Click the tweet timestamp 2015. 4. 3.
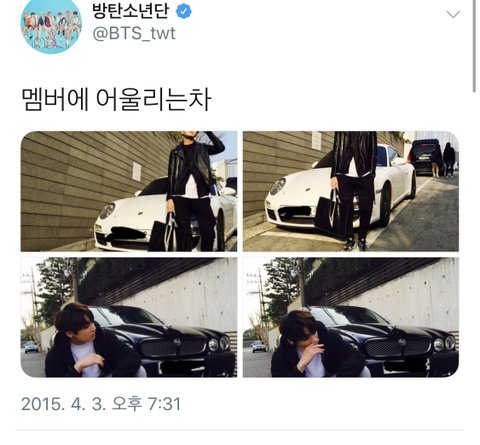 point(64,404)
